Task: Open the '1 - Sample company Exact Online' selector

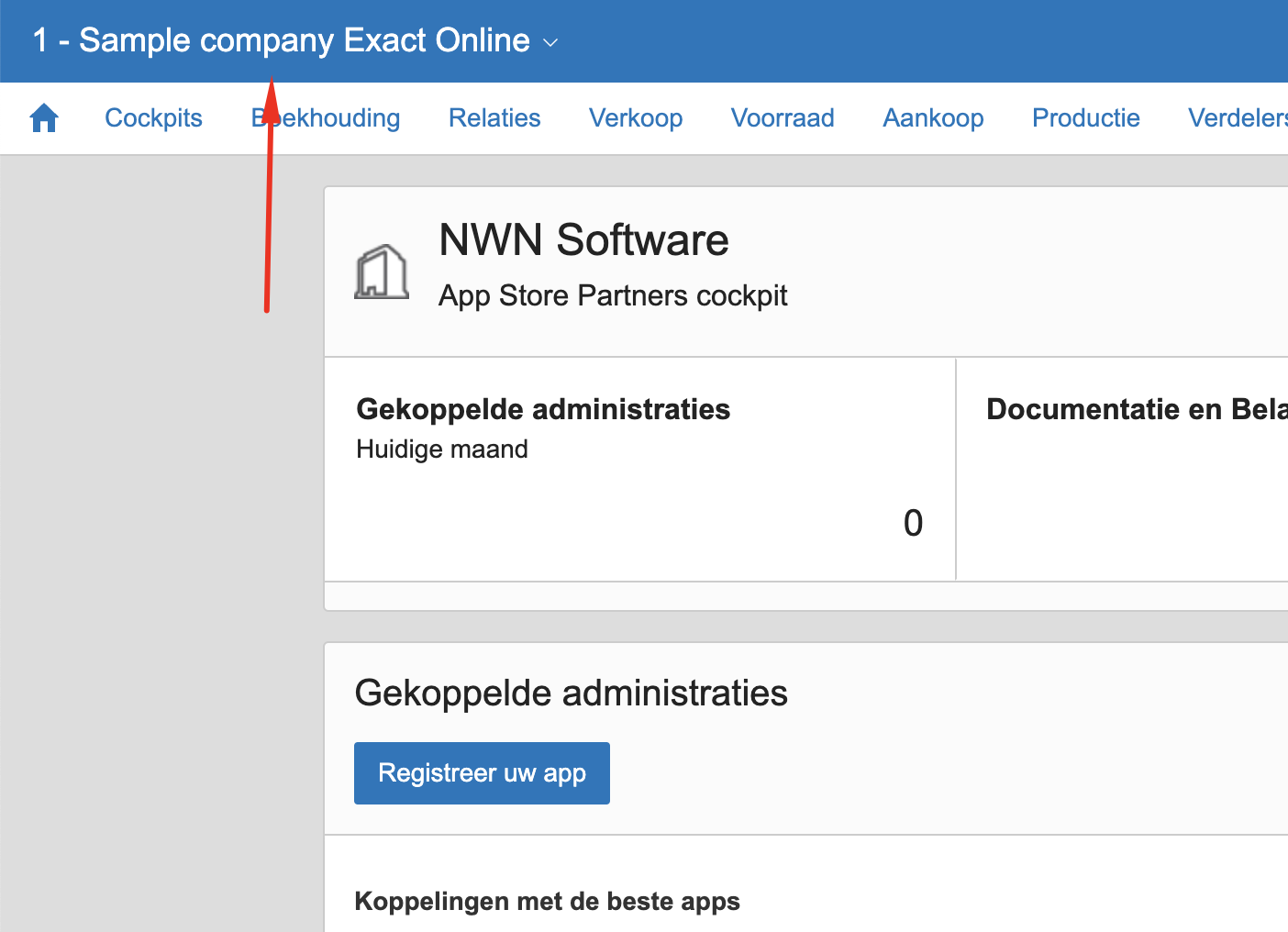Action: click(x=281, y=40)
